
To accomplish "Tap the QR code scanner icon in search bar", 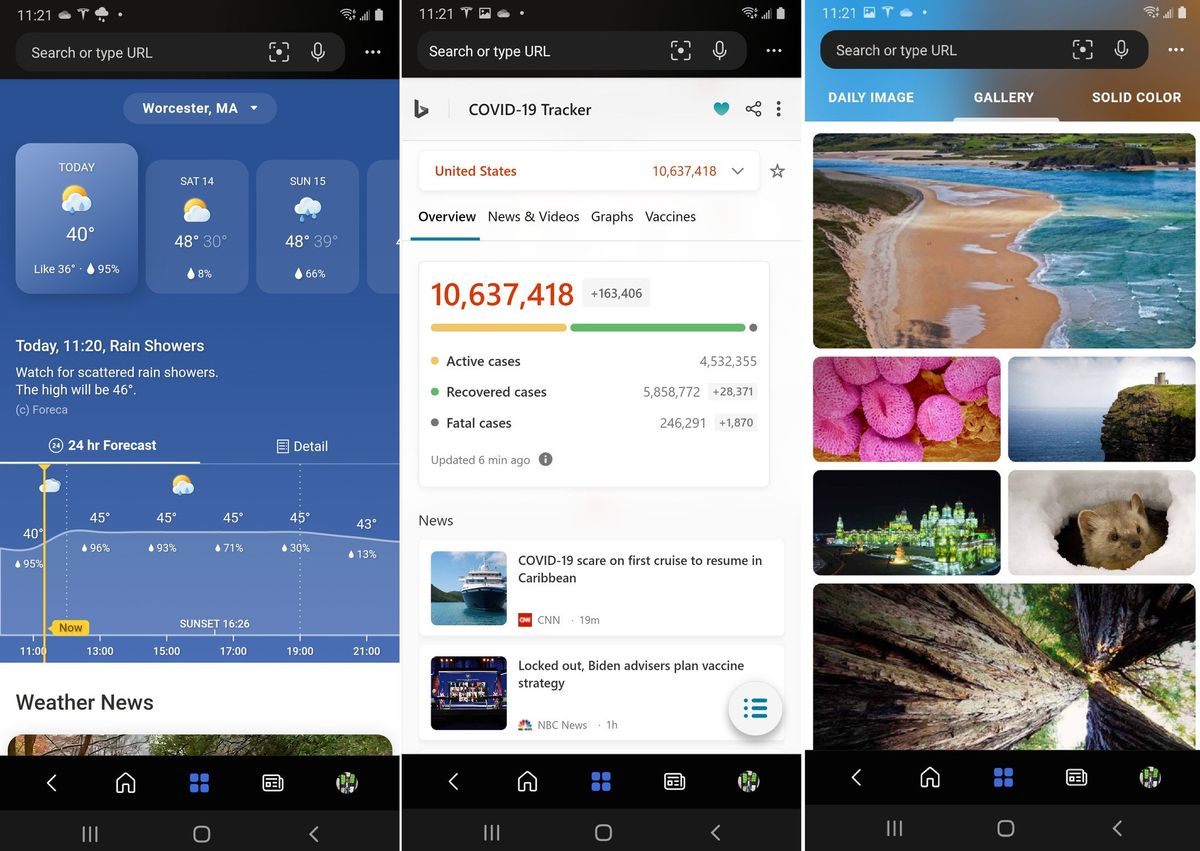I will pyautogui.click(x=280, y=51).
